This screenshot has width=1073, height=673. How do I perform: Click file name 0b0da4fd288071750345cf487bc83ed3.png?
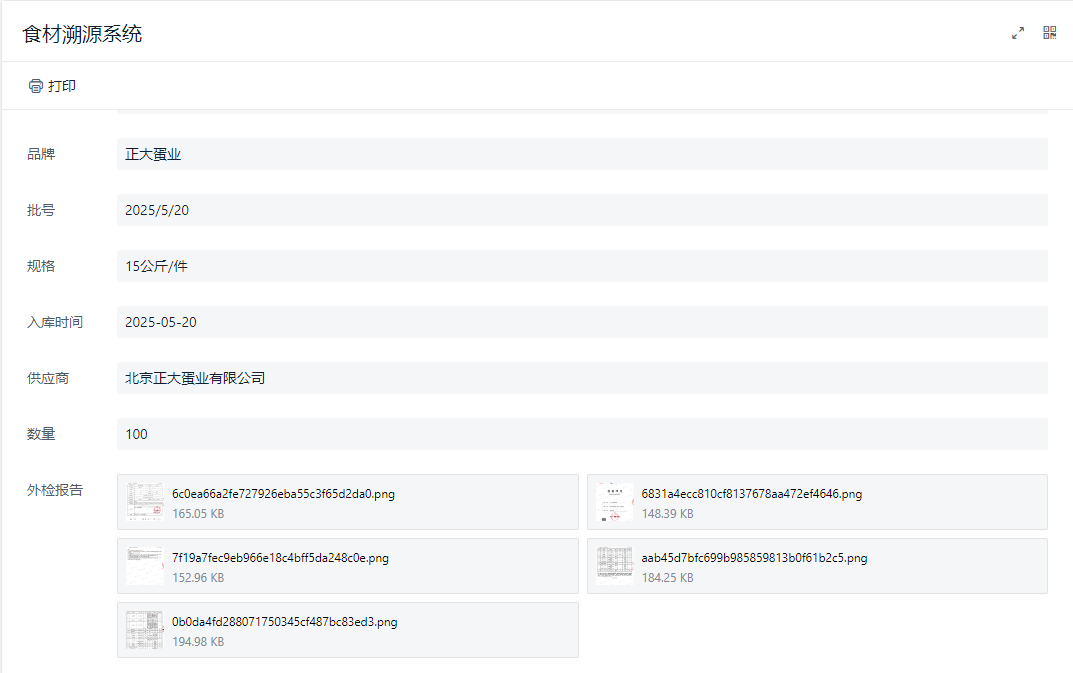tap(284, 622)
